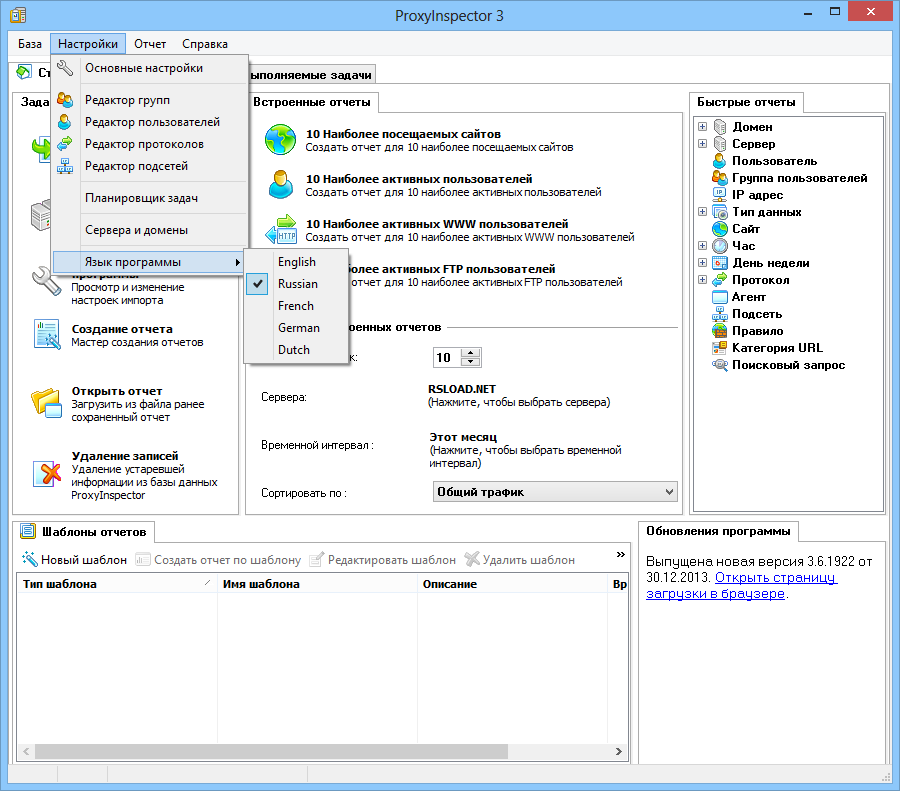This screenshot has width=900, height=791.
Task: Select Сайт quick report item
Action: [746, 228]
